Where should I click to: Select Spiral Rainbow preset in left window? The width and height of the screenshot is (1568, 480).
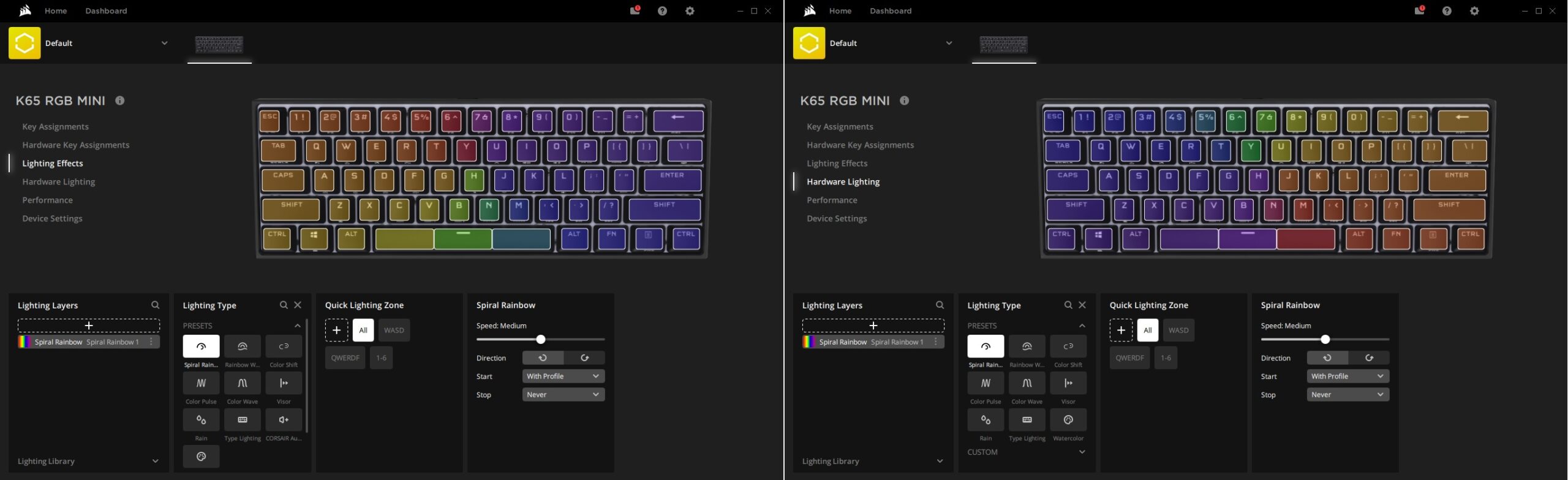point(201,346)
